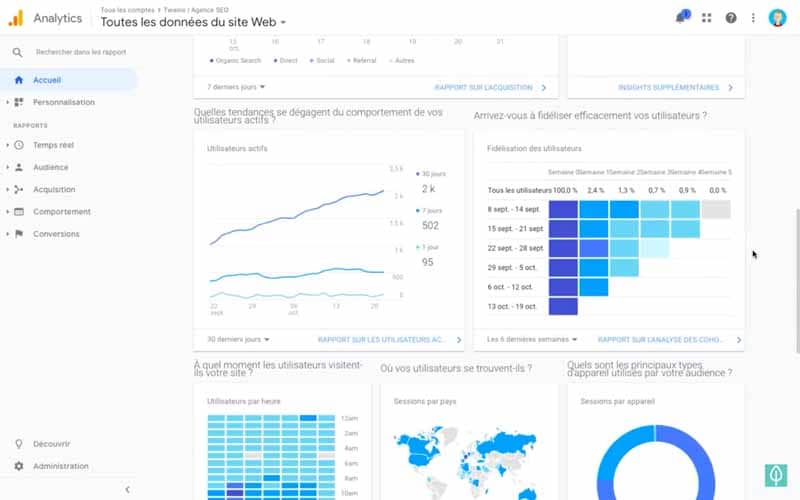Image resolution: width=800 pixels, height=500 pixels.
Task: Click arrow beside Rapport sur l'analyse des cohortes
Action: pyautogui.click(x=739, y=340)
